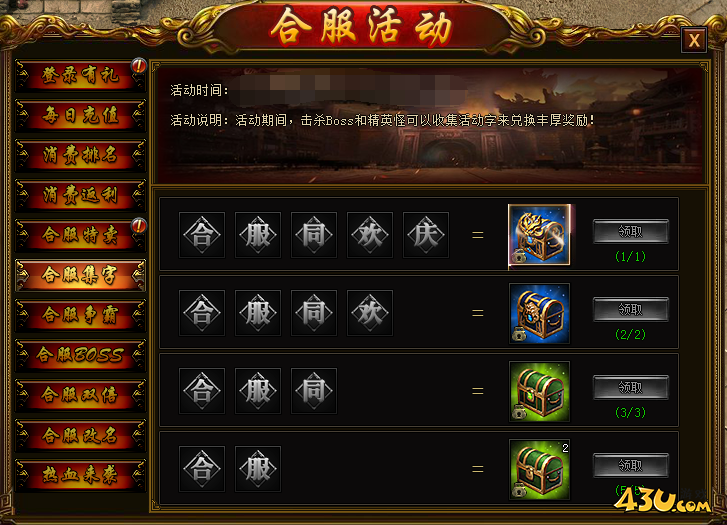Screen dimensions: 727x525
Task: Click the 庆 character tile in first row
Action: 426,235
